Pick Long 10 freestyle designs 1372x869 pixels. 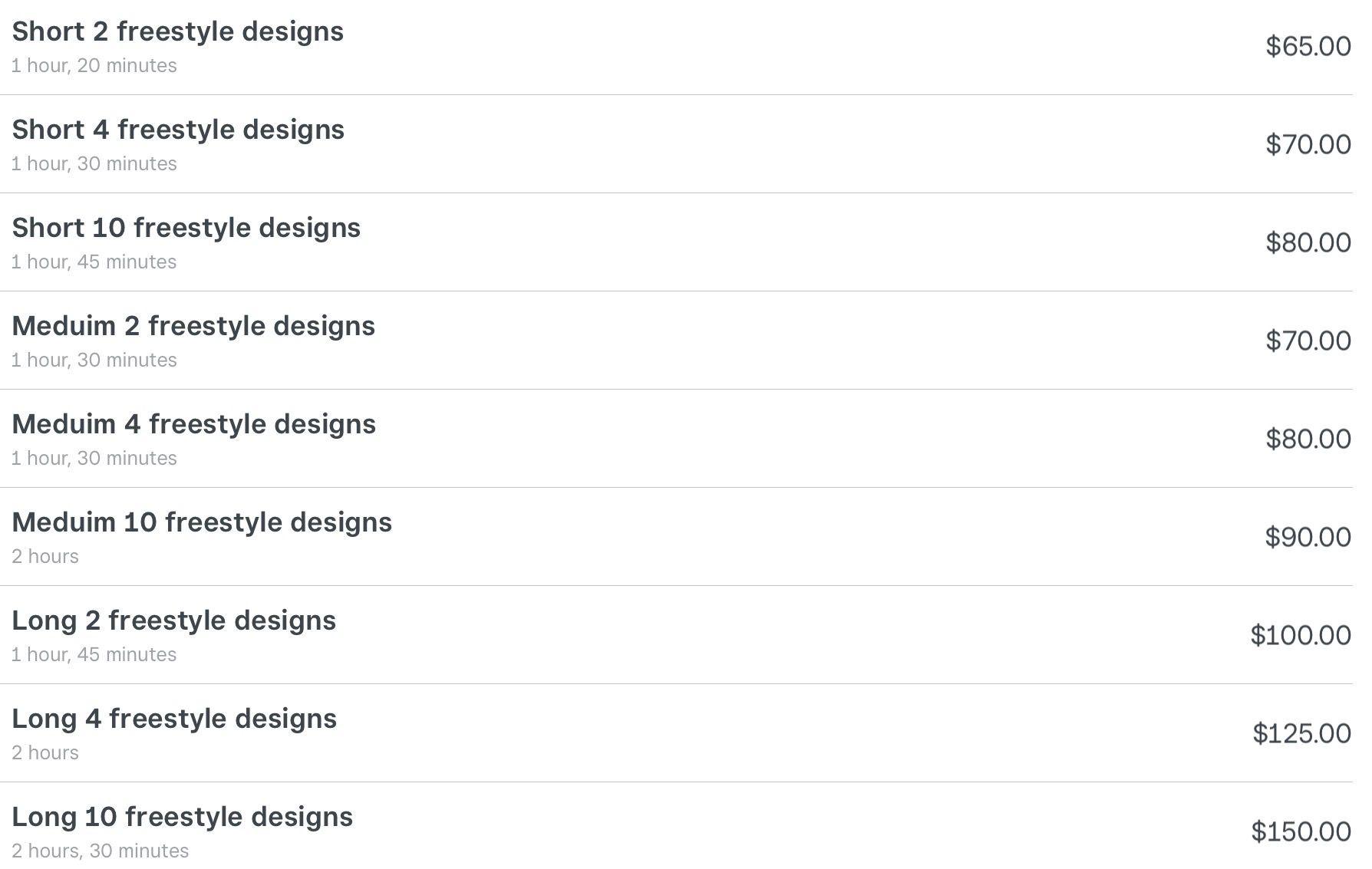182,817
